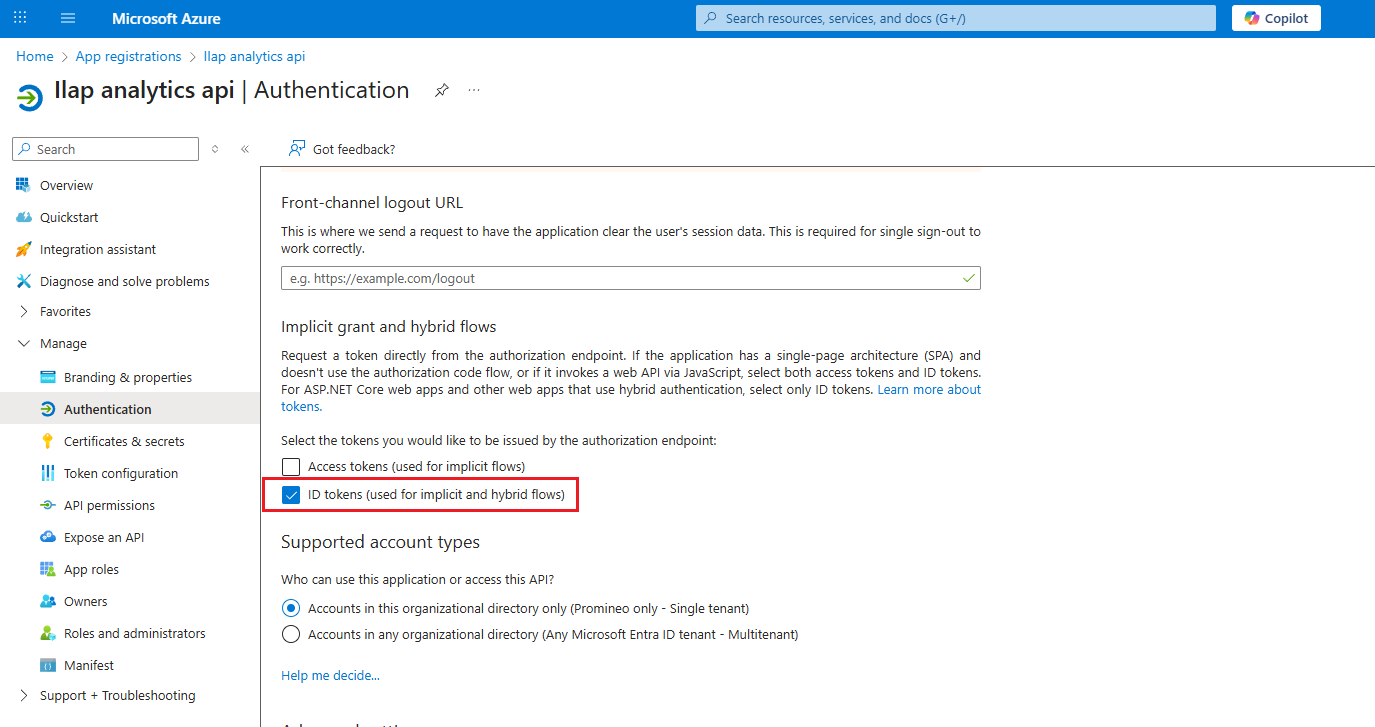
Task: Click the 'Implicit grant and hybrid flows' heading
Action: pyautogui.click(x=389, y=327)
